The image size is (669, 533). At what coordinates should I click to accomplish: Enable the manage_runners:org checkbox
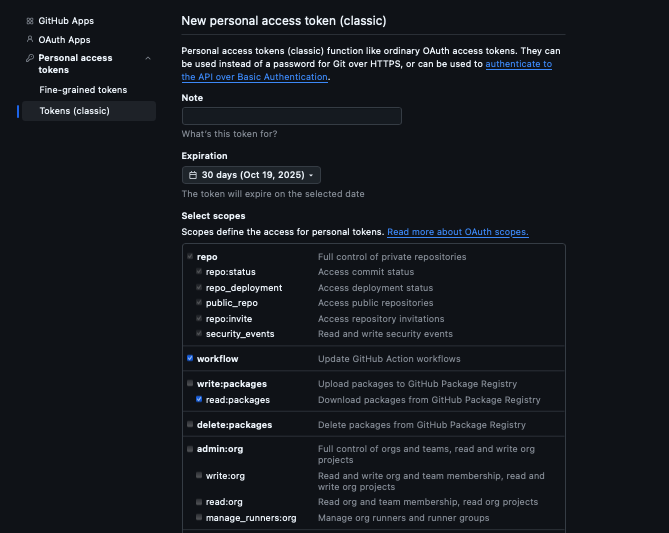tap(198, 518)
